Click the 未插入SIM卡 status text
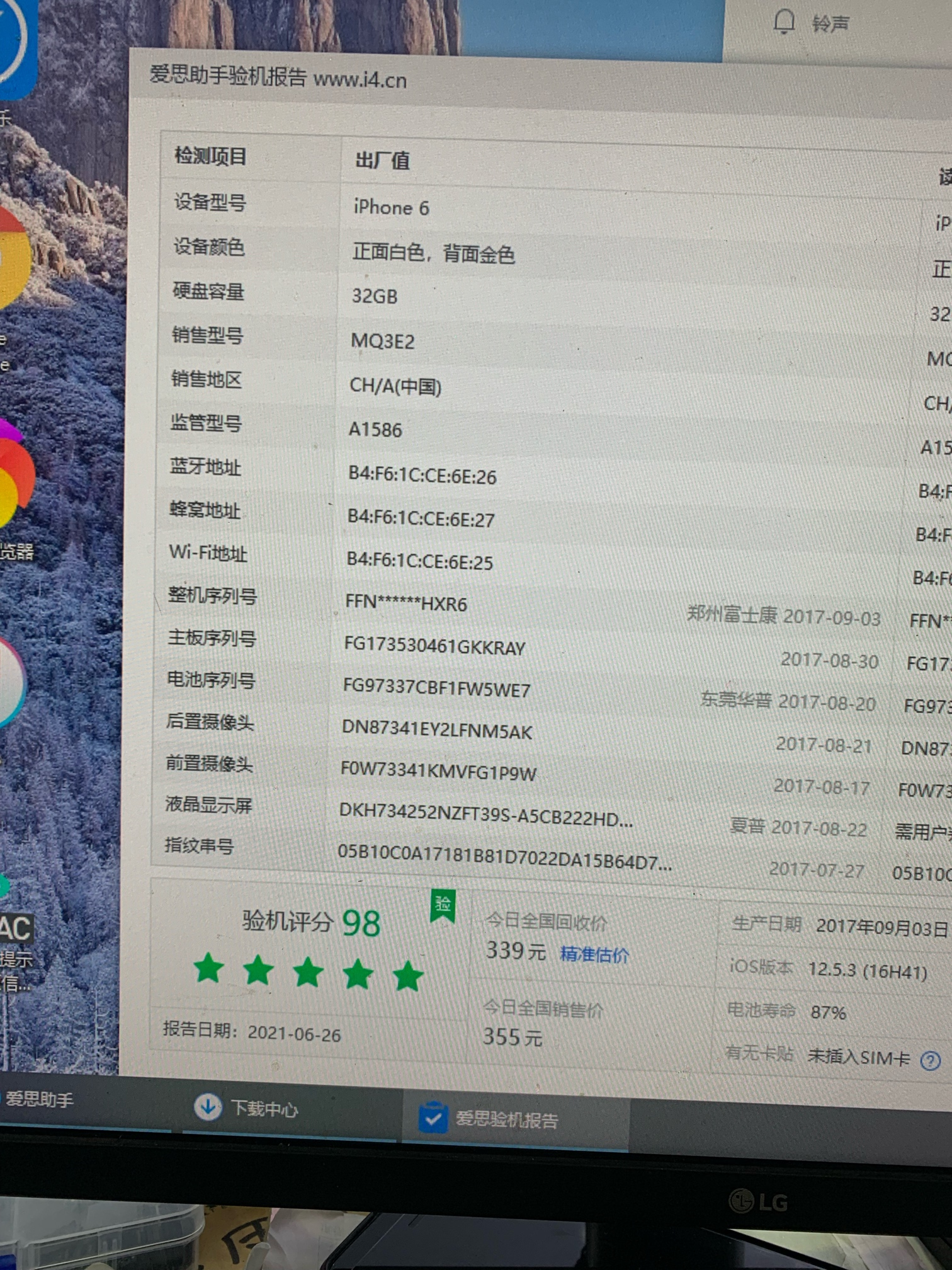Image resolution: width=952 pixels, height=1270 pixels. 859,1056
